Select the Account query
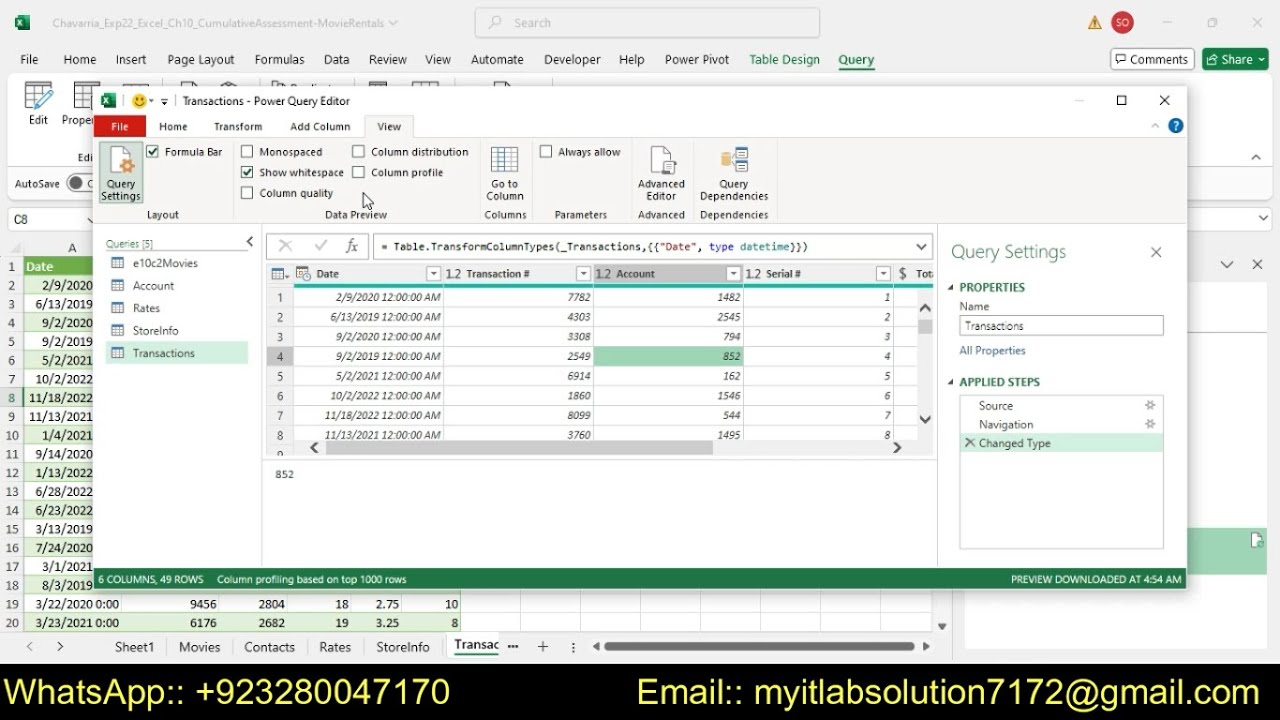Screen dimensions: 1280x720 [153, 286]
